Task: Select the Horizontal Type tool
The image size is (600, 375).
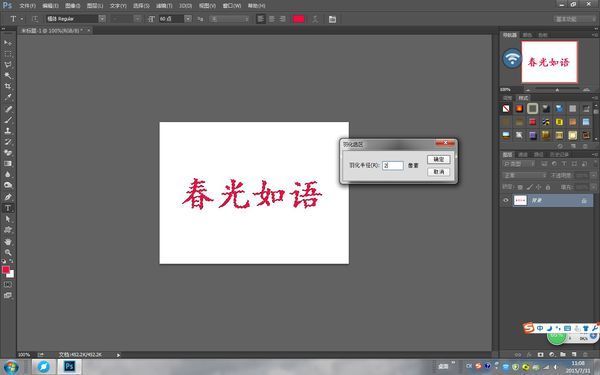Action: pos(8,208)
